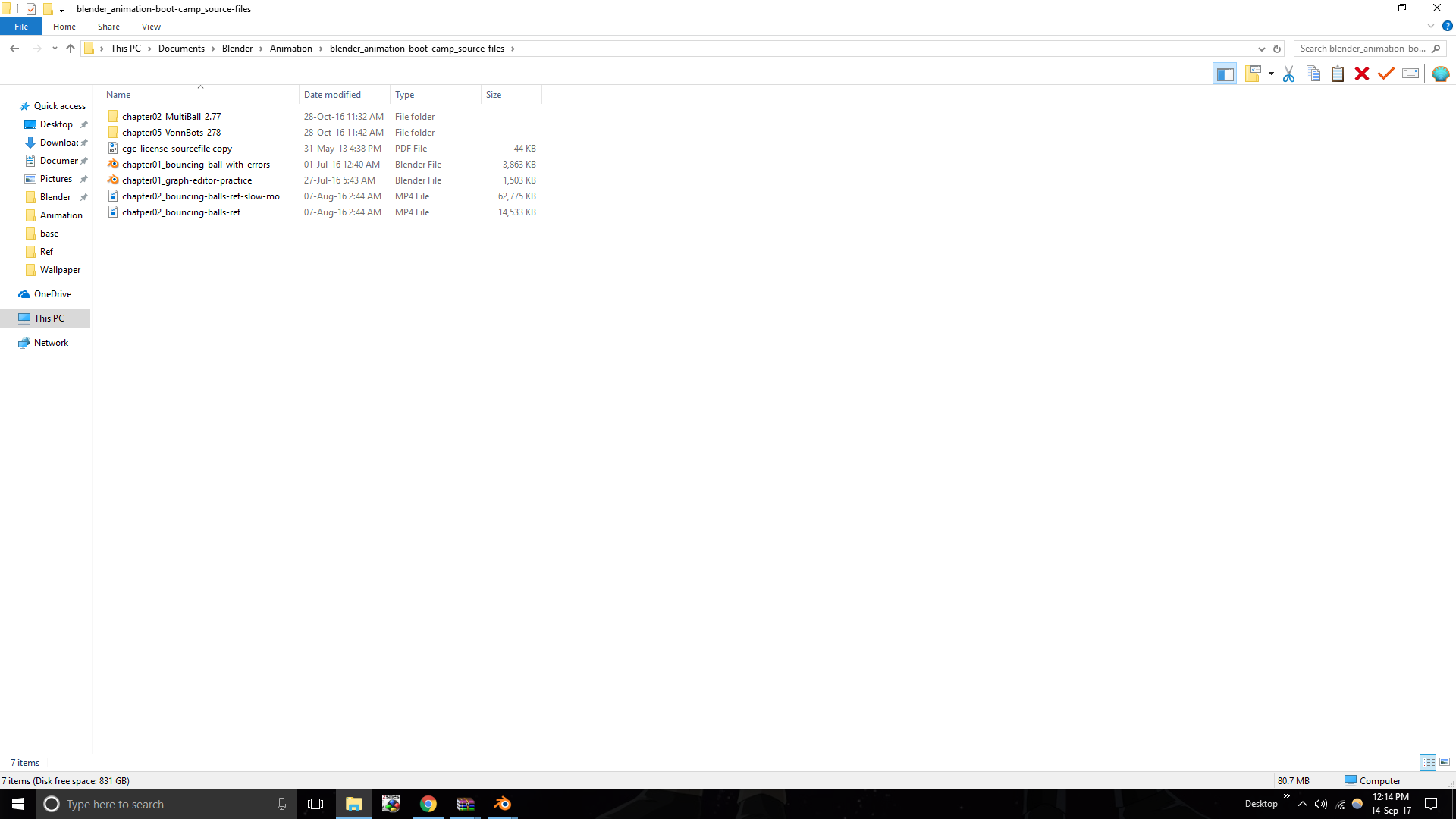Click the Email envelope toolbar icon
The height and width of the screenshot is (819, 1456).
tap(1410, 74)
